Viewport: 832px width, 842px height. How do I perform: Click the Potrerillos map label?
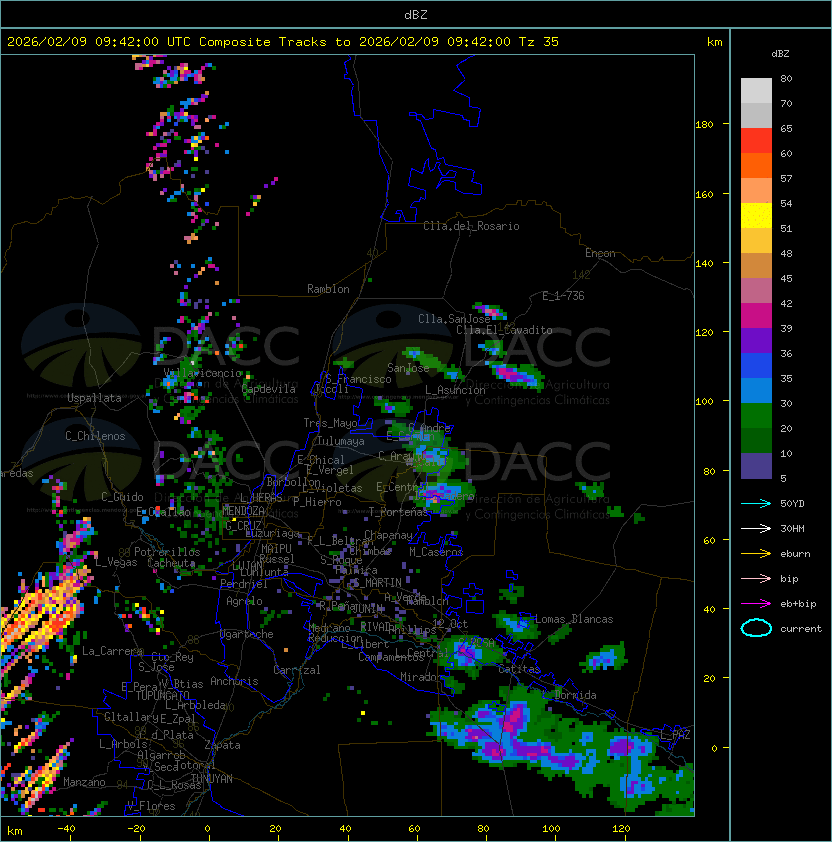pyautogui.click(x=167, y=552)
